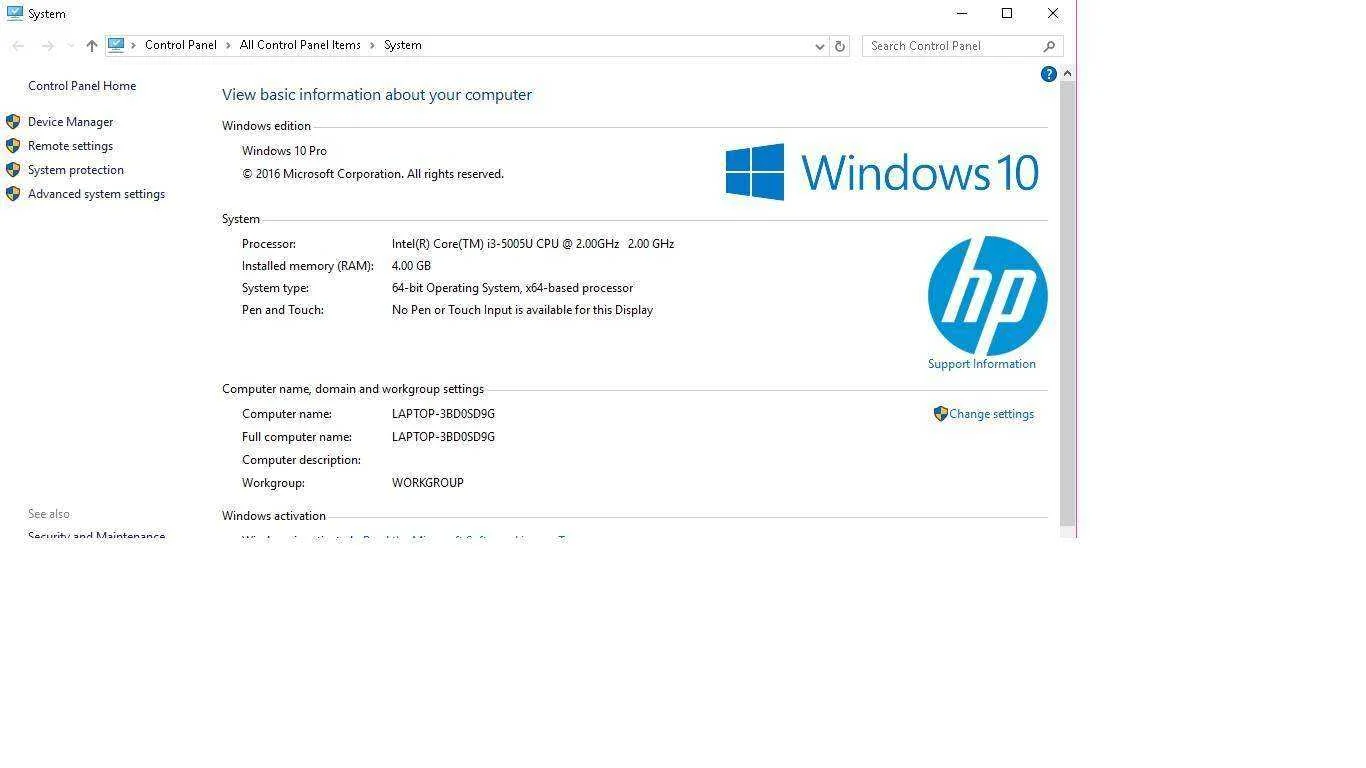Screen dimensions: 1366x768
Task: Click the Windows 10 logo
Action: tap(882, 172)
